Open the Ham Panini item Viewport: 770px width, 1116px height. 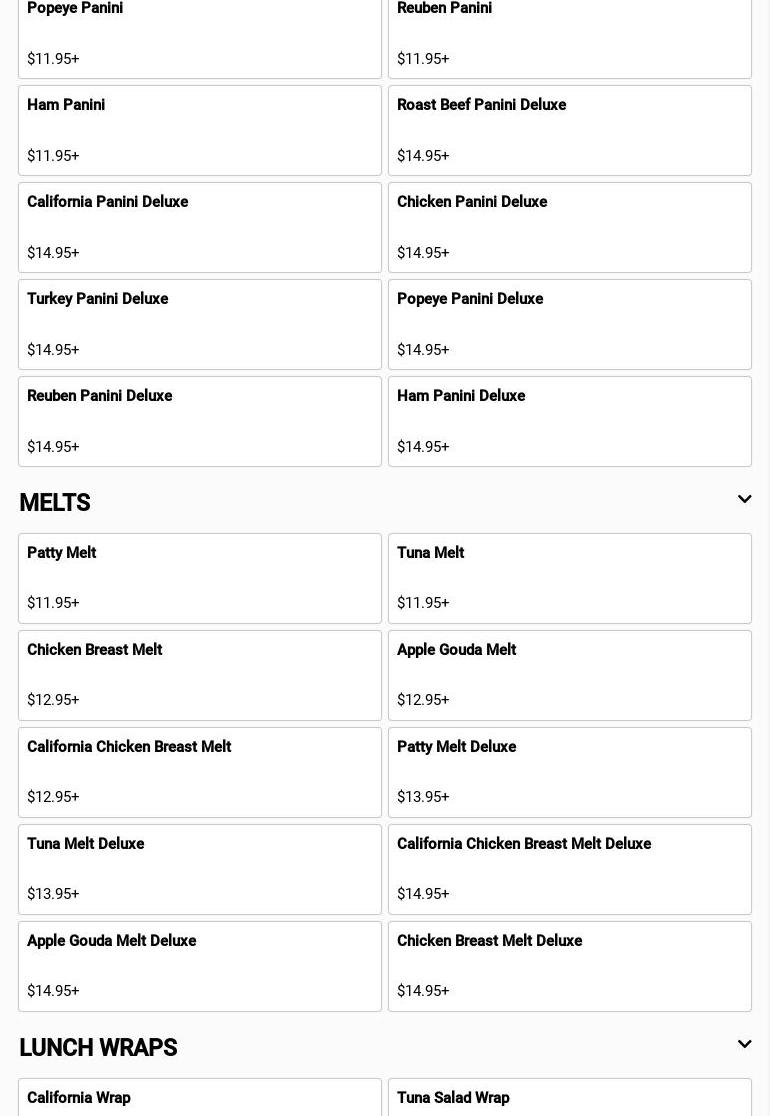200,130
